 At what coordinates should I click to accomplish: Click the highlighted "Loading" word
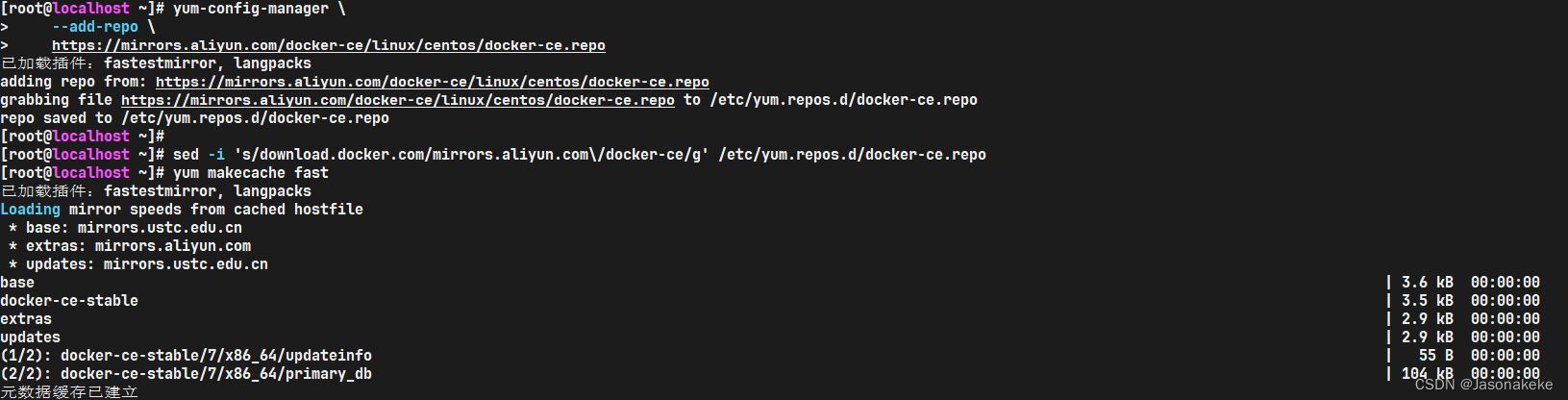point(30,210)
